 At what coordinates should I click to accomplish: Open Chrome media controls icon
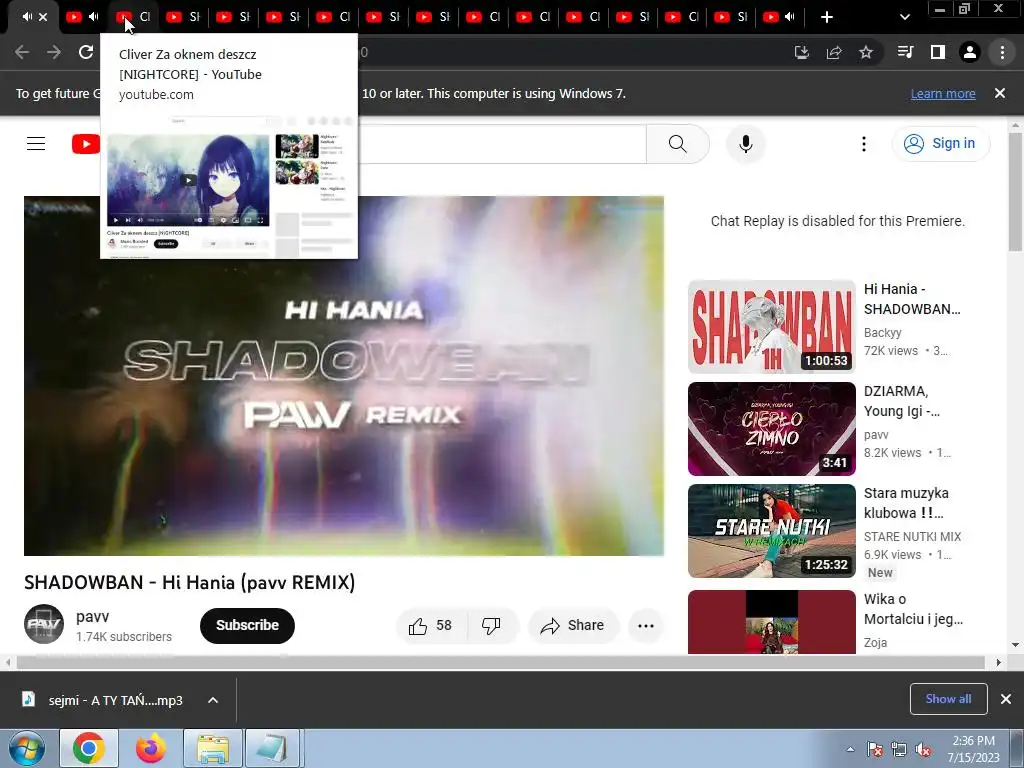click(905, 52)
